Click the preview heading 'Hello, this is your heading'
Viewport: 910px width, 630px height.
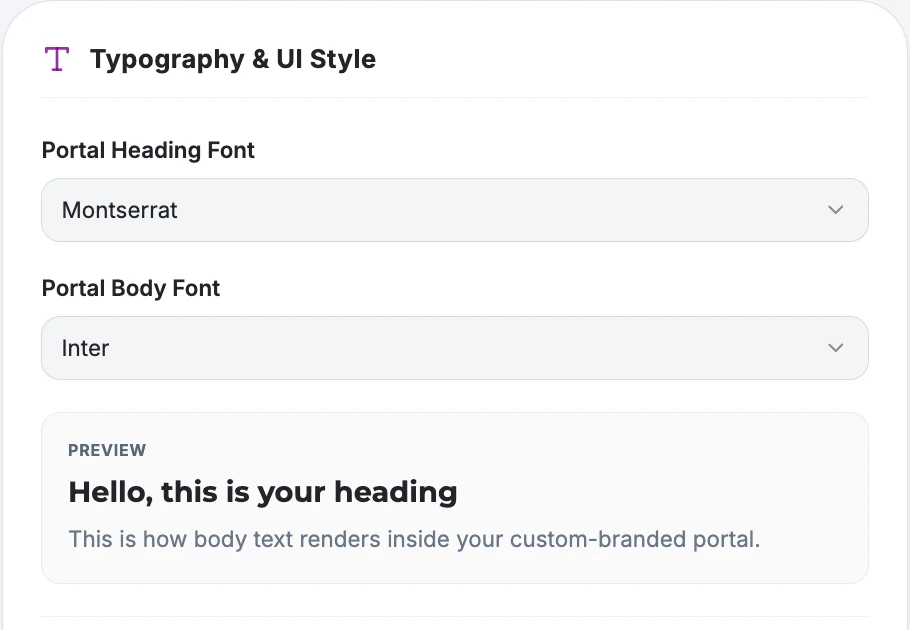tap(263, 492)
